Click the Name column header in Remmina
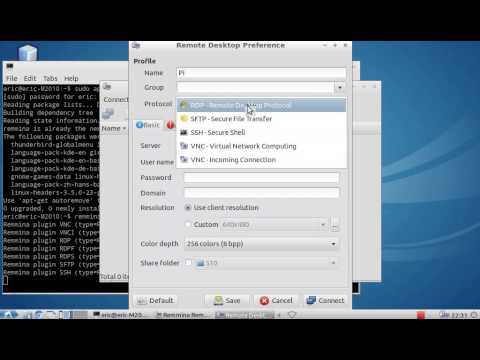Image resolution: width=480 pixels, height=360 pixels. click(x=113, y=128)
